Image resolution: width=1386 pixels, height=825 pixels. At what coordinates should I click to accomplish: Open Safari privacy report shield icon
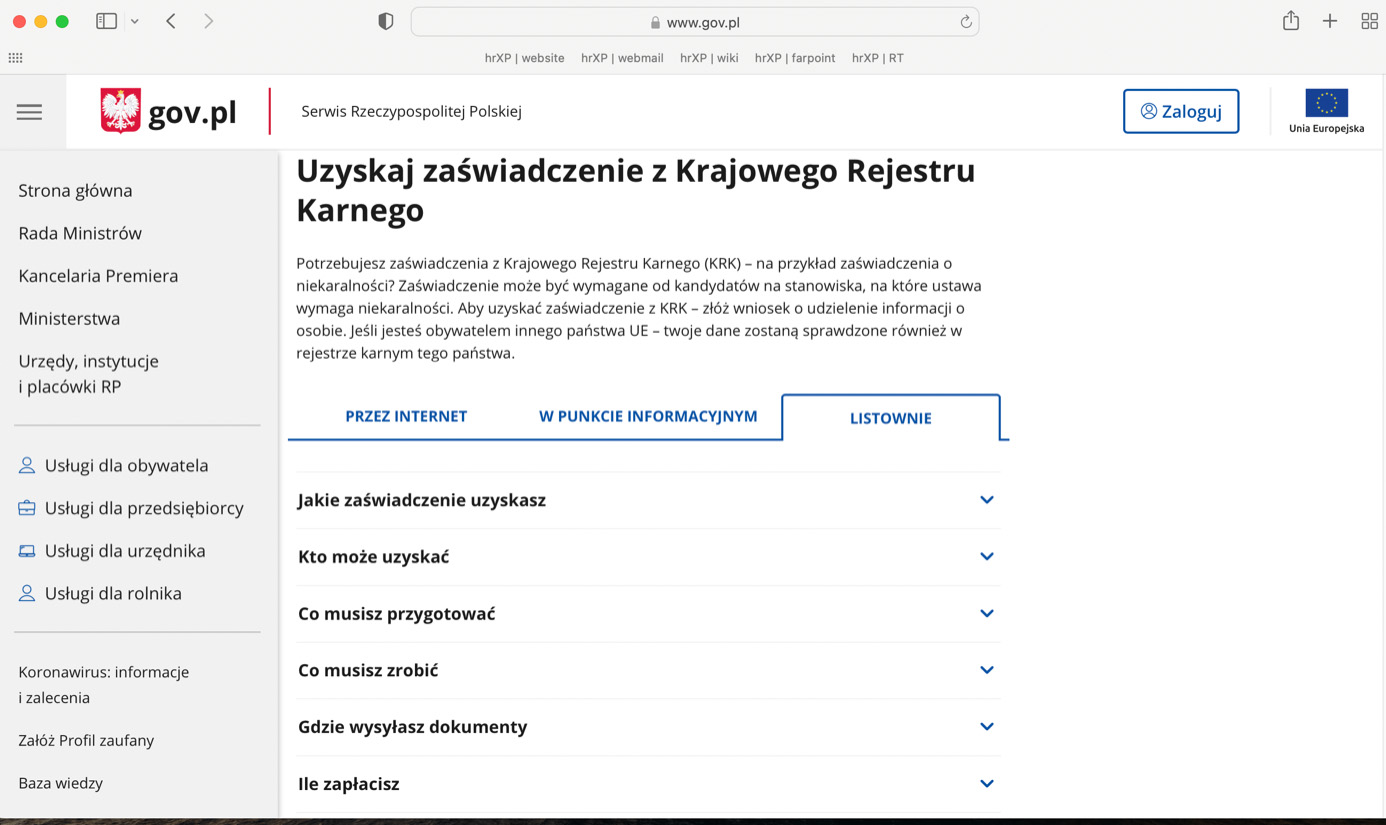(386, 22)
